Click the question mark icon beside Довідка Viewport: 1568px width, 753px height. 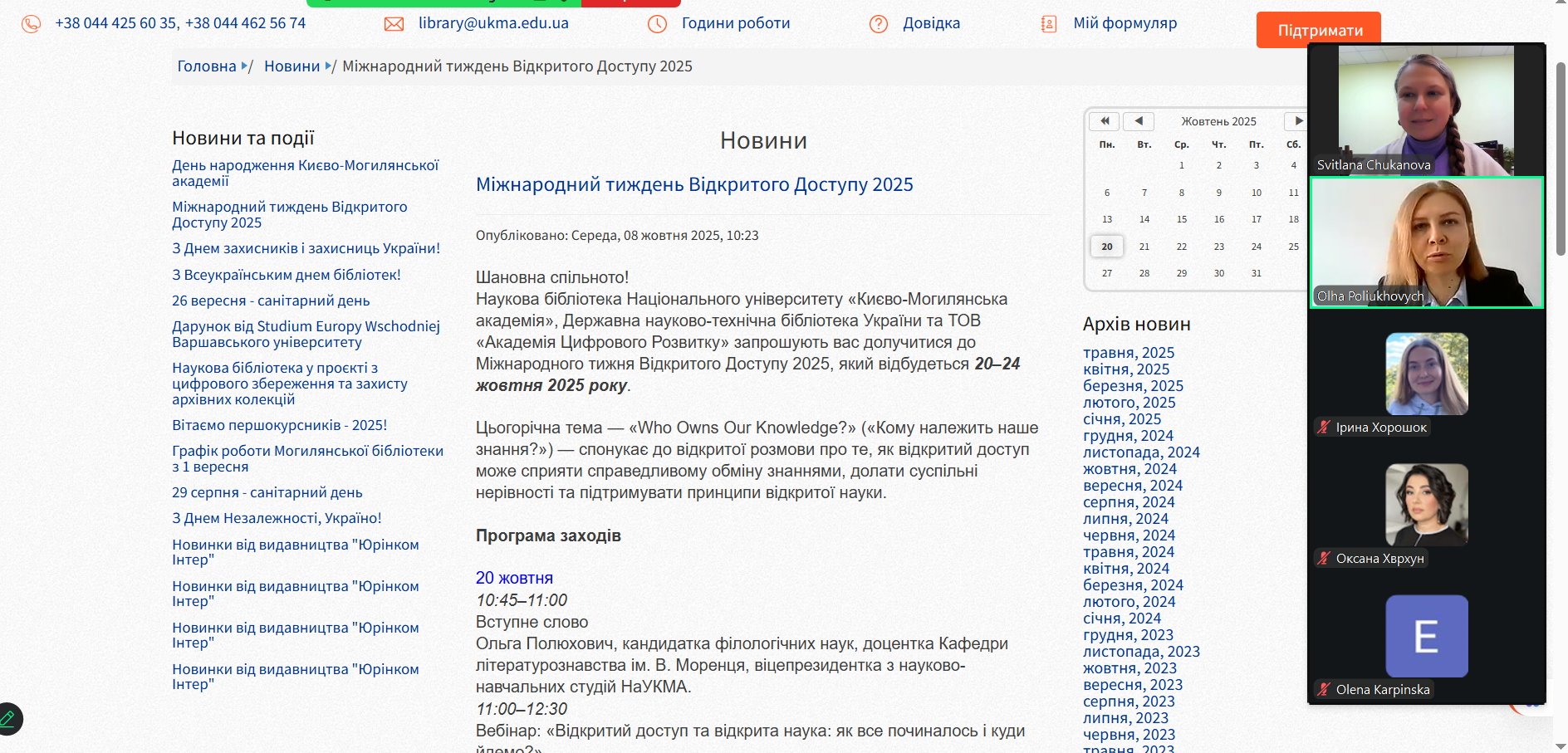coord(878,24)
